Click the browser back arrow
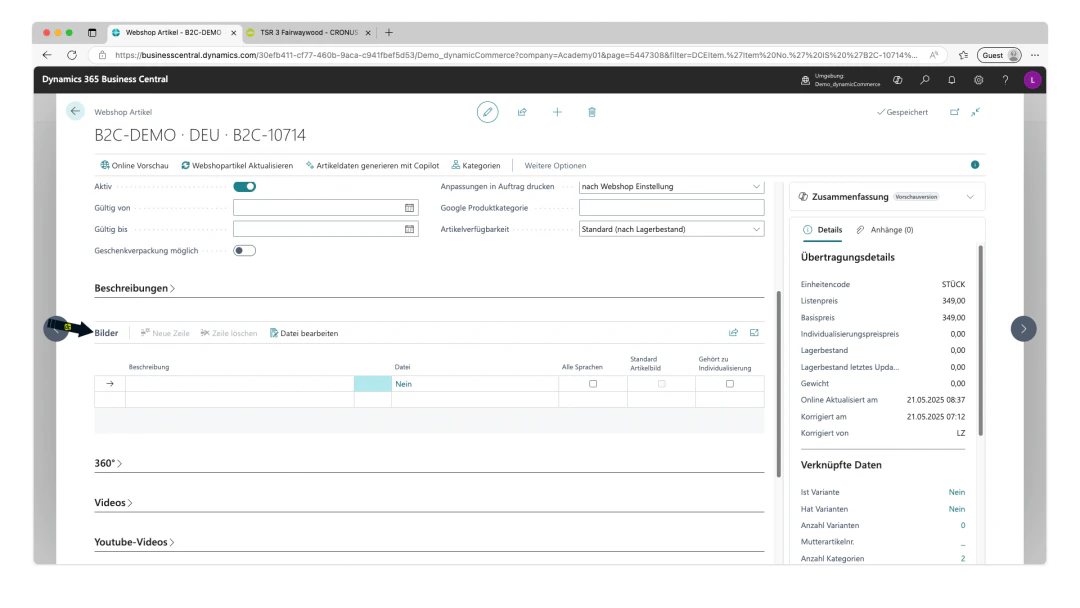The image size is (1080, 608). tap(47, 55)
